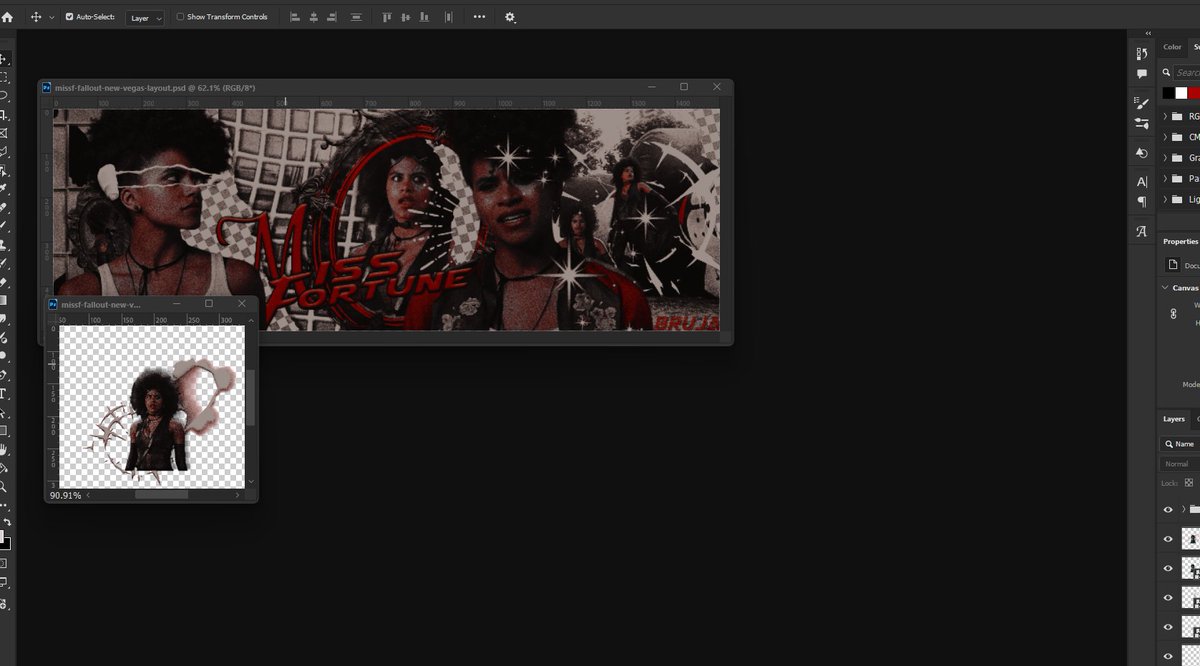Open the Brush Settings panel icon

(x=1142, y=102)
